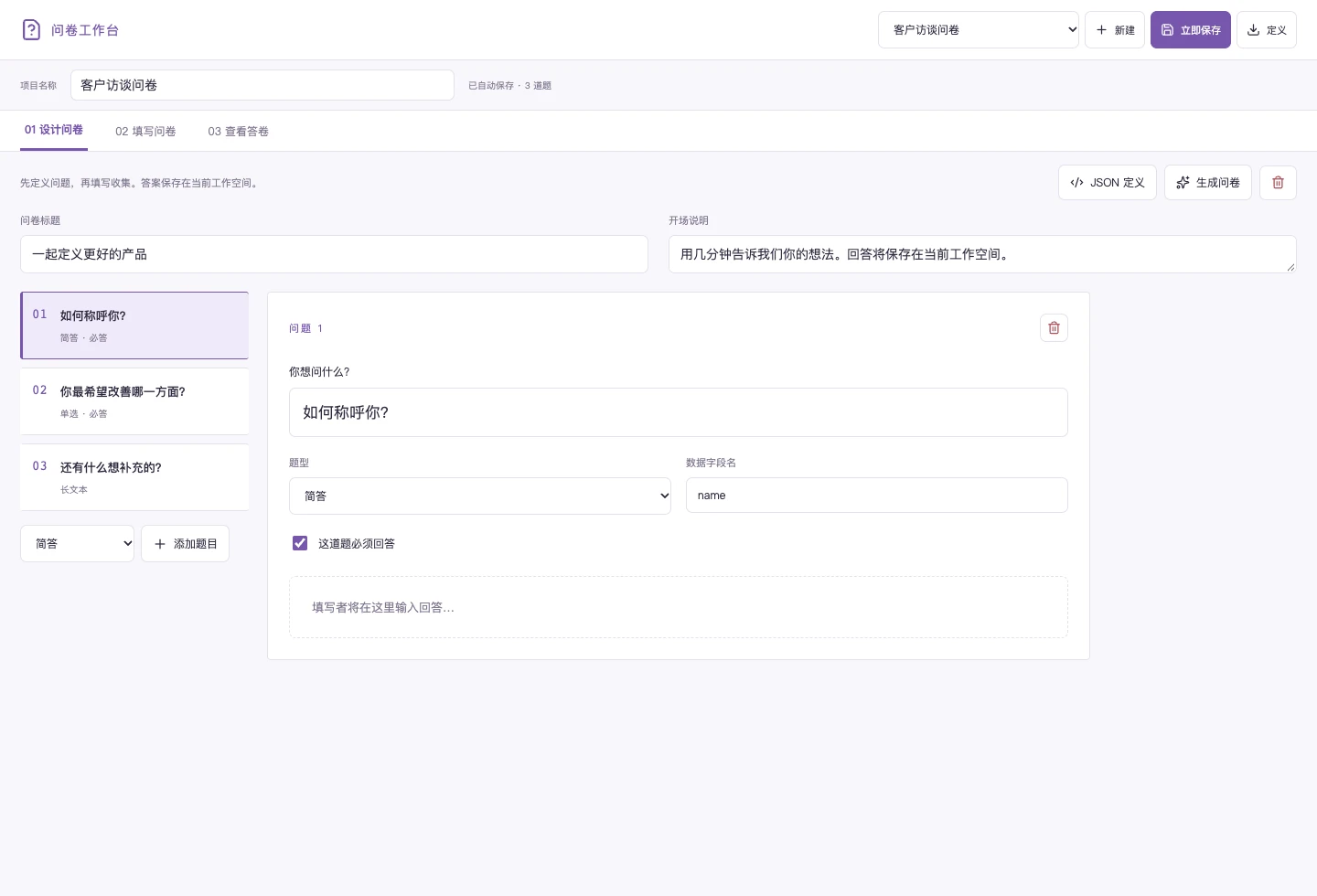The width and height of the screenshot is (1317, 896).
Task: Click the 生成问卷 button
Action: pos(1208,182)
